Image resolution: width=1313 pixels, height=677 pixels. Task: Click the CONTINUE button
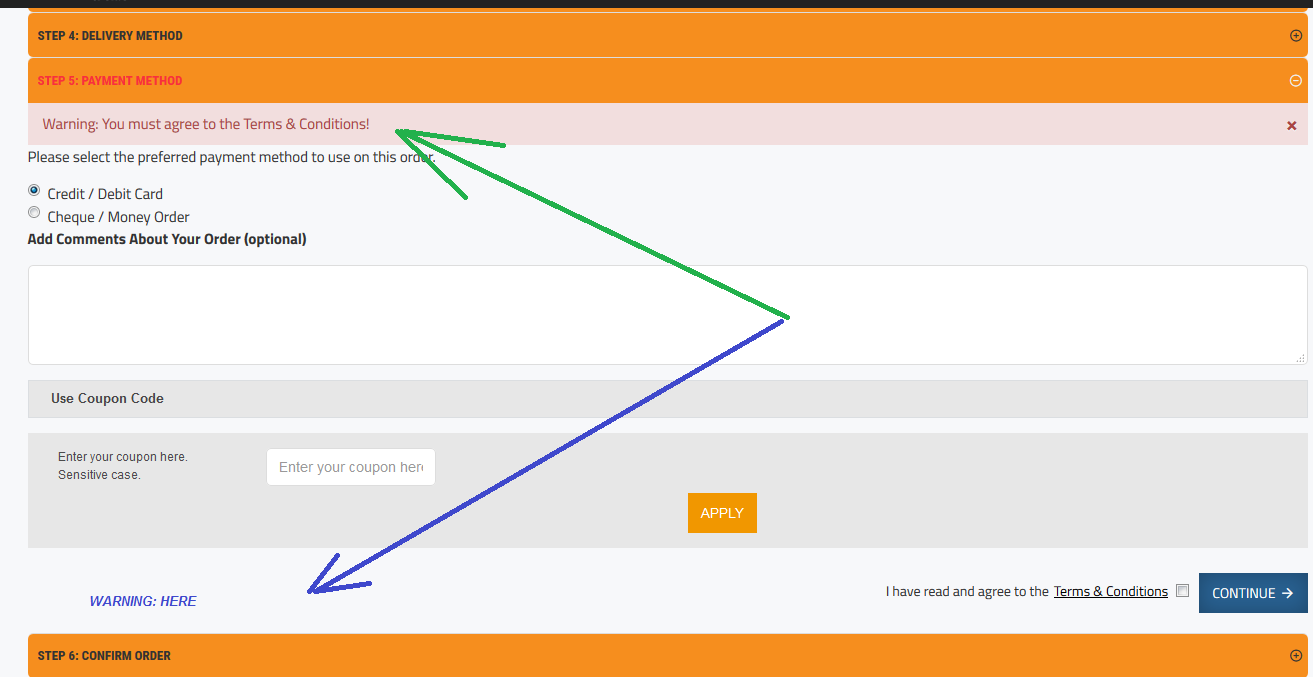pos(1253,593)
